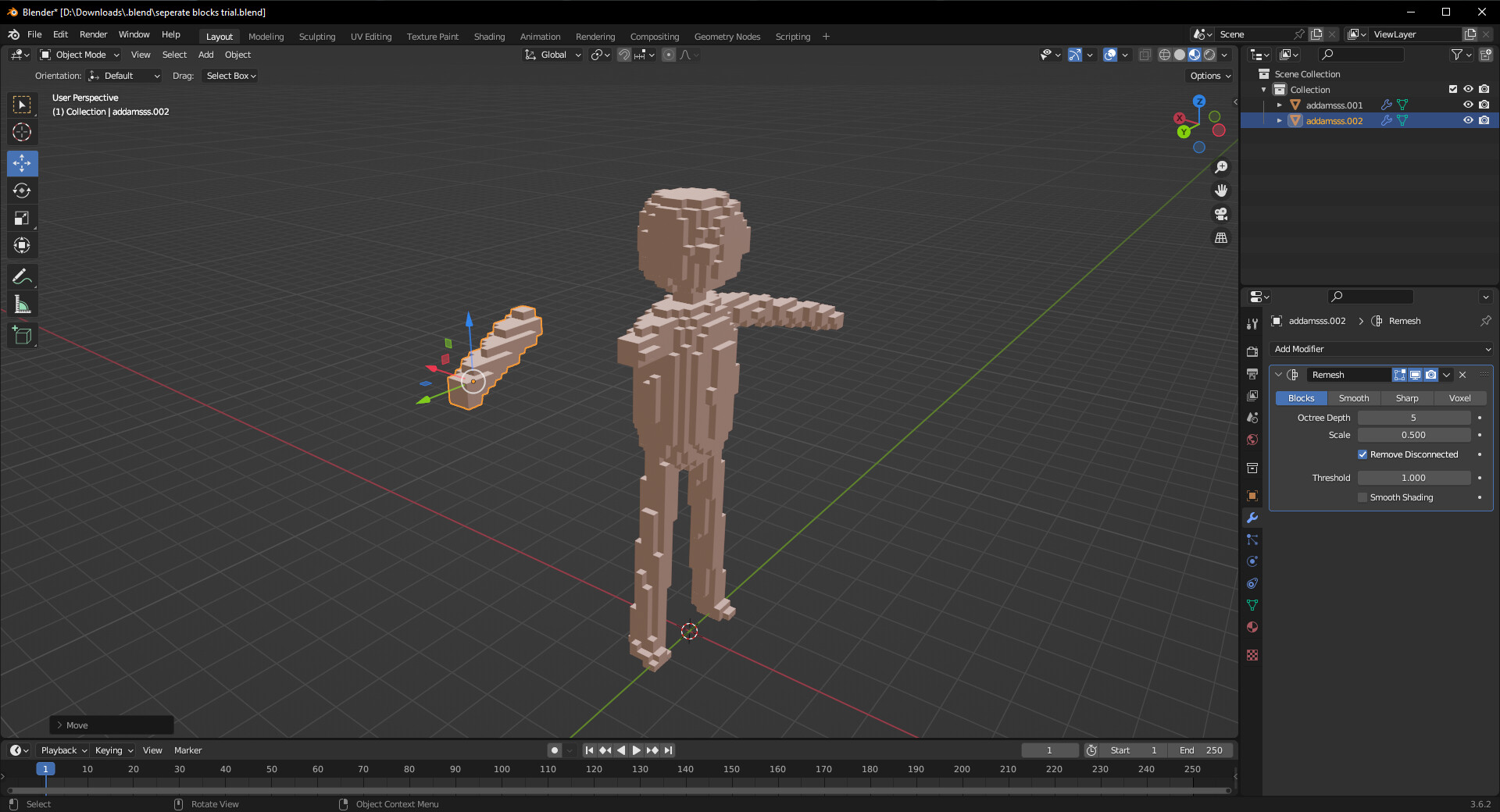Image resolution: width=1500 pixels, height=812 pixels.
Task: Select the Scale tool
Action: click(22, 218)
